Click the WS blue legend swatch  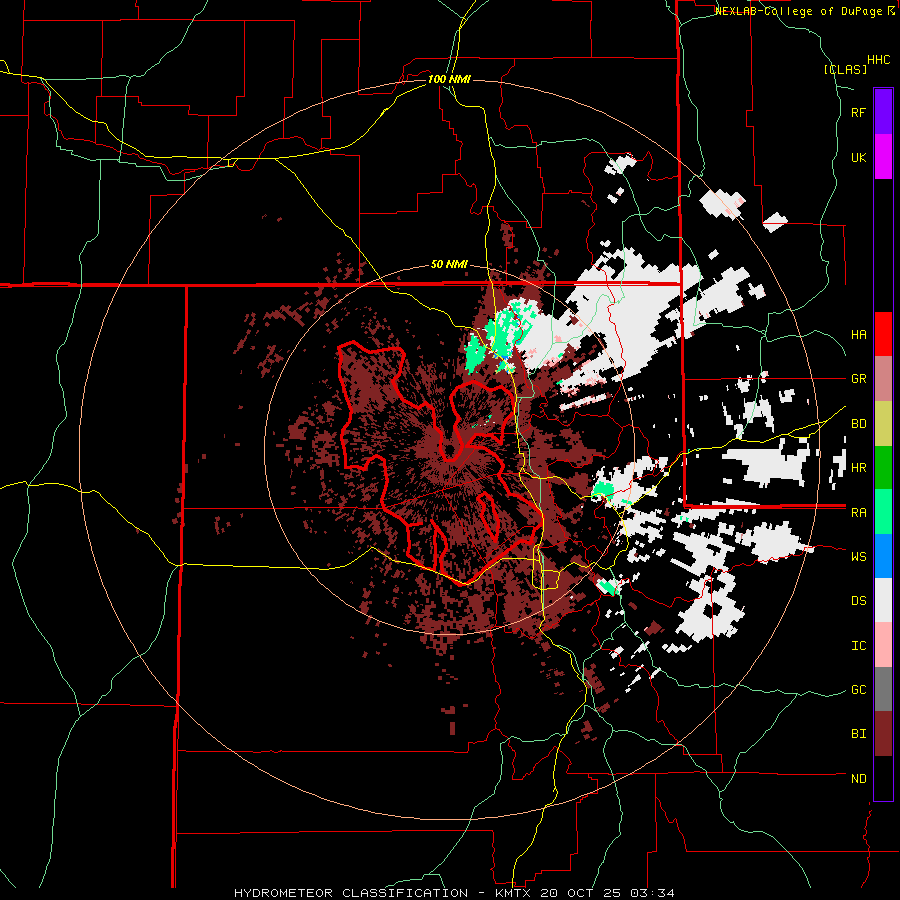(x=883, y=556)
